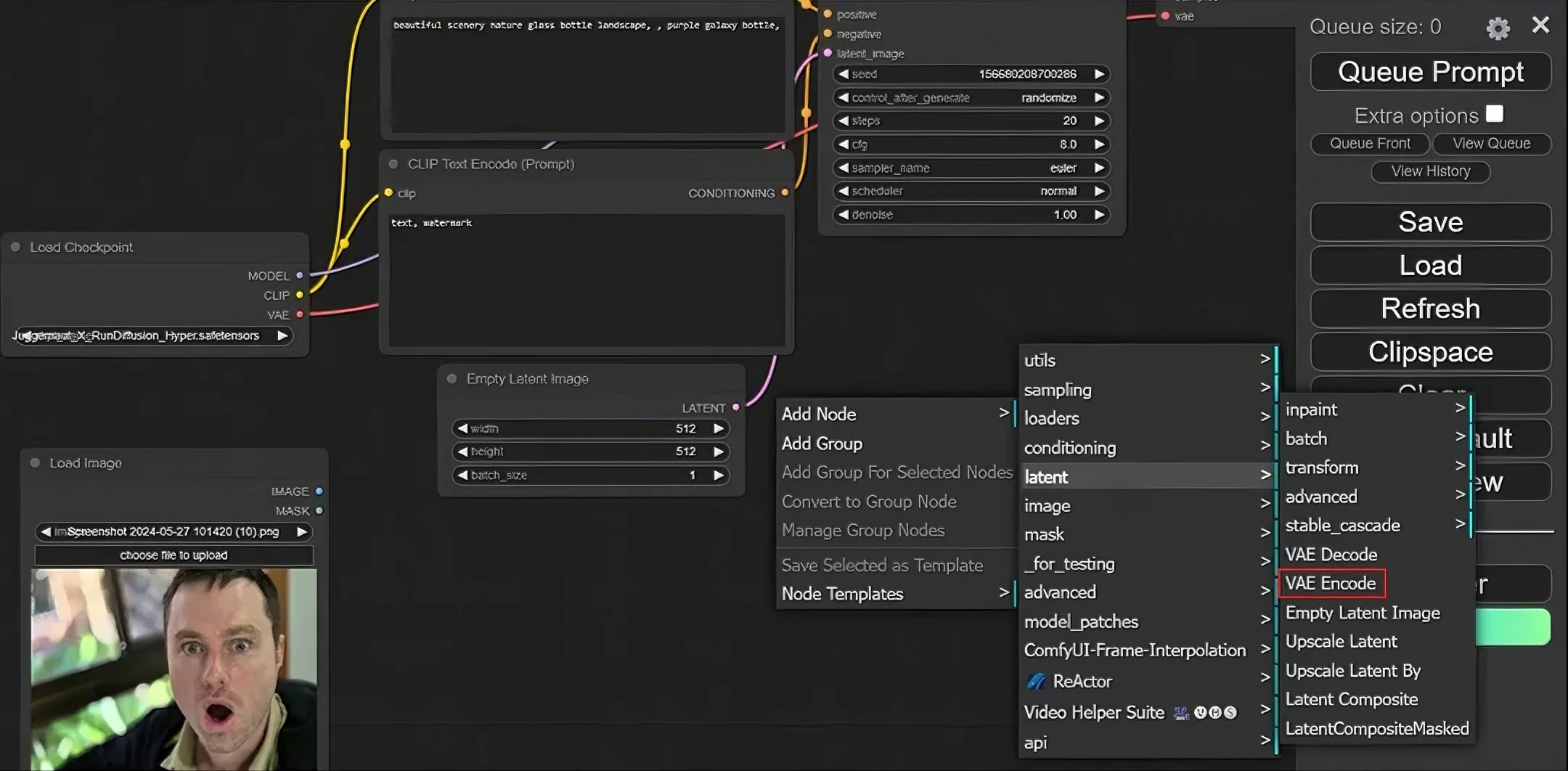Select VAE Decode from the latent submenu
The width and height of the screenshot is (1568, 771).
(1331, 555)
